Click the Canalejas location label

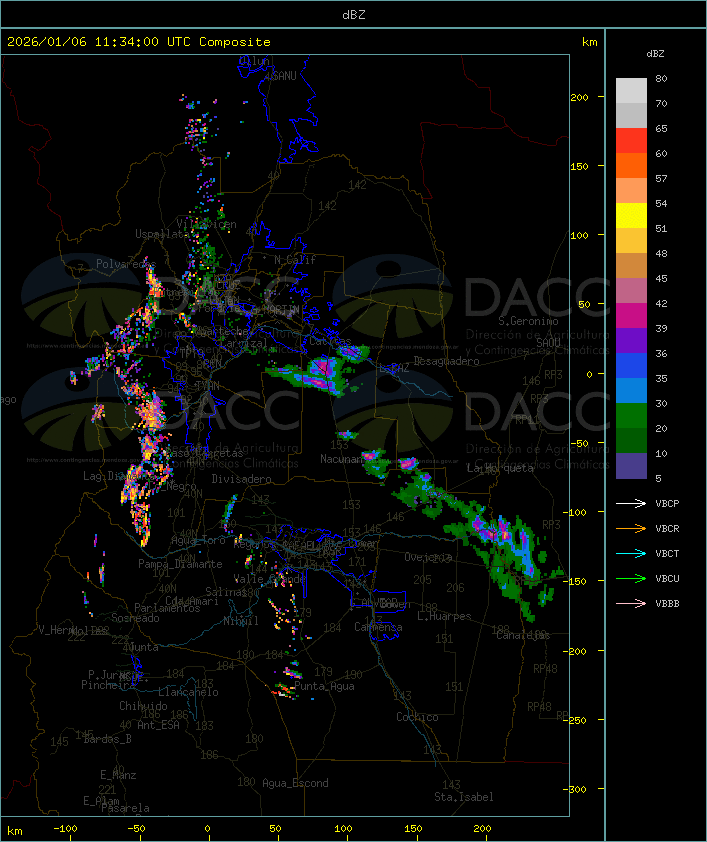[x=523, y=635]
